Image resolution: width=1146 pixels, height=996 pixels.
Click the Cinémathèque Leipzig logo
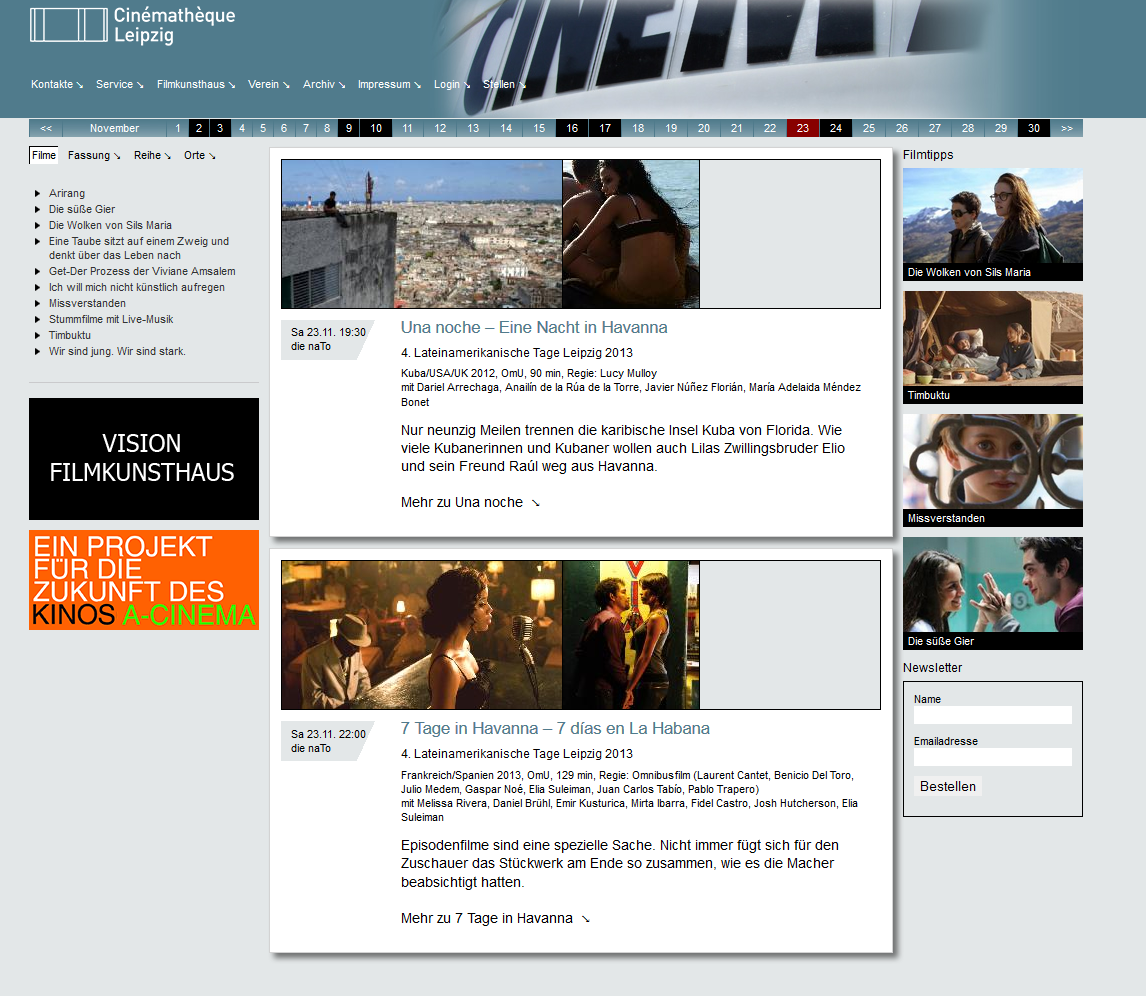[x=132, y=26]
